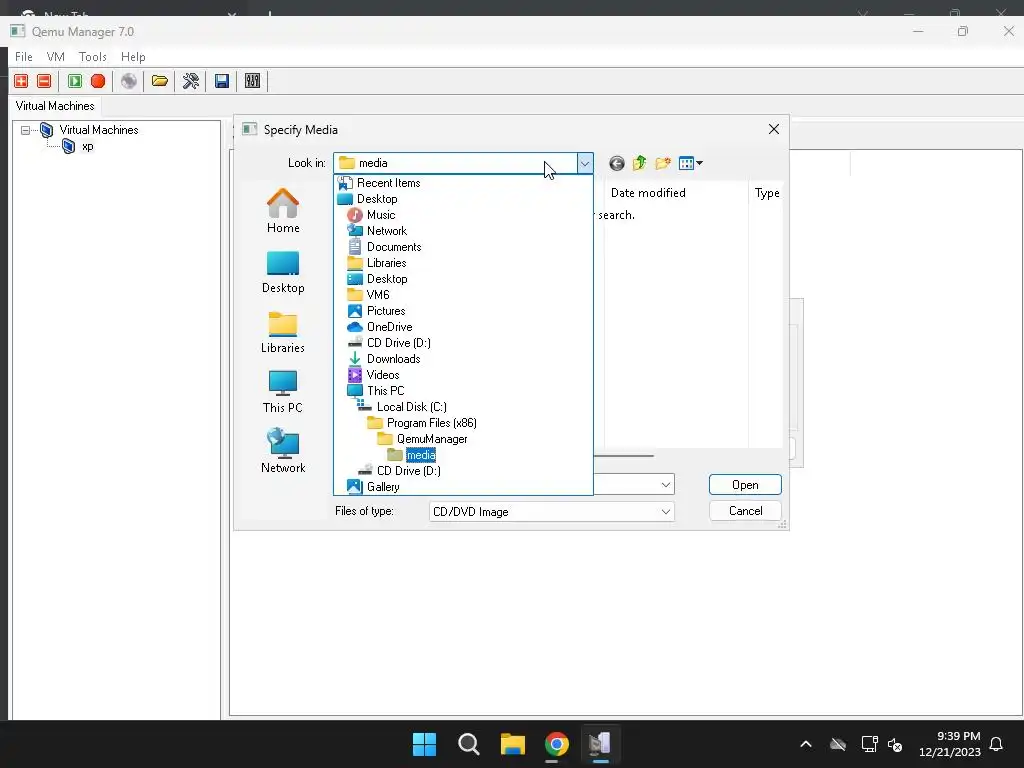The width and height of the screenshot is (1024, 768).
Task: Select the xp virtual machine
Action: pos(88,146)
